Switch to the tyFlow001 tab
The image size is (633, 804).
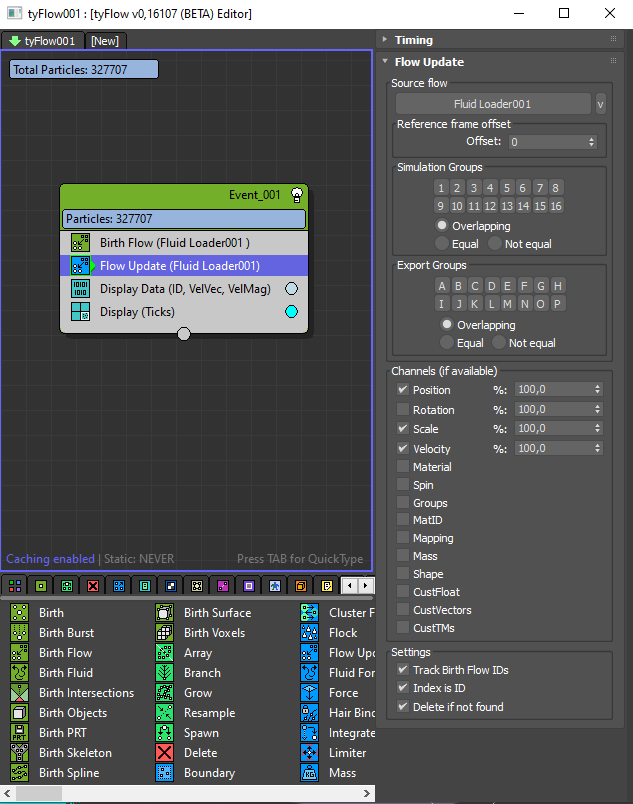(43, 41)
